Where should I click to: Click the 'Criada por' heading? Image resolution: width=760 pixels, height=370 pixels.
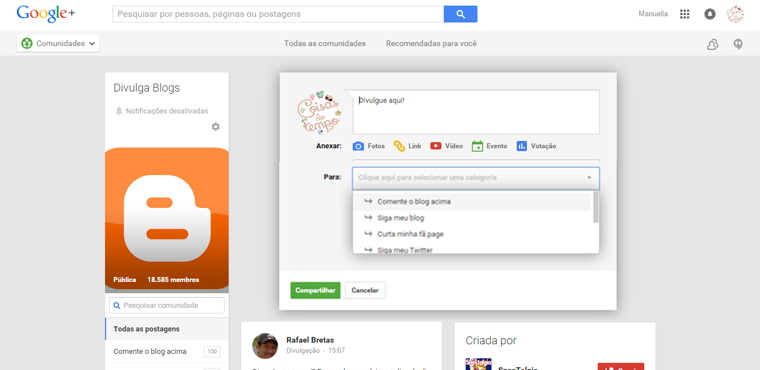(x=491, y=340)
